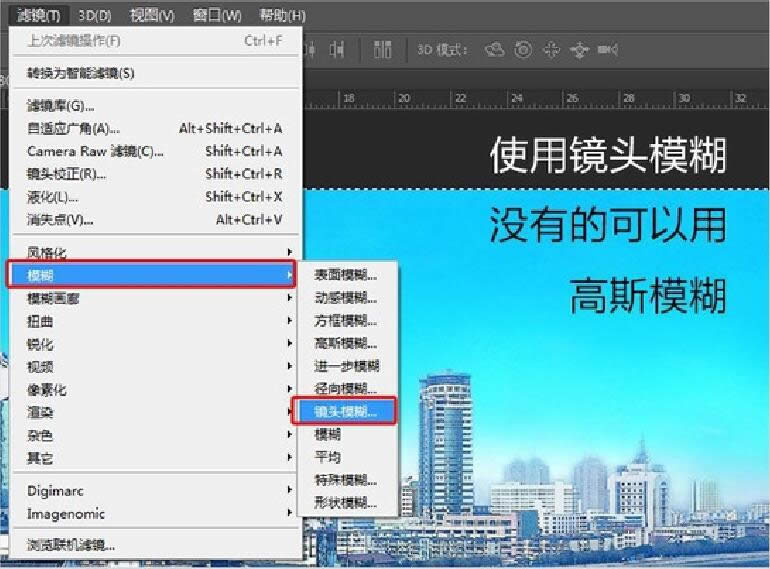Click the horizontal ruler at mark 24
Screen dimensions: 770x569
click(515, 100)
